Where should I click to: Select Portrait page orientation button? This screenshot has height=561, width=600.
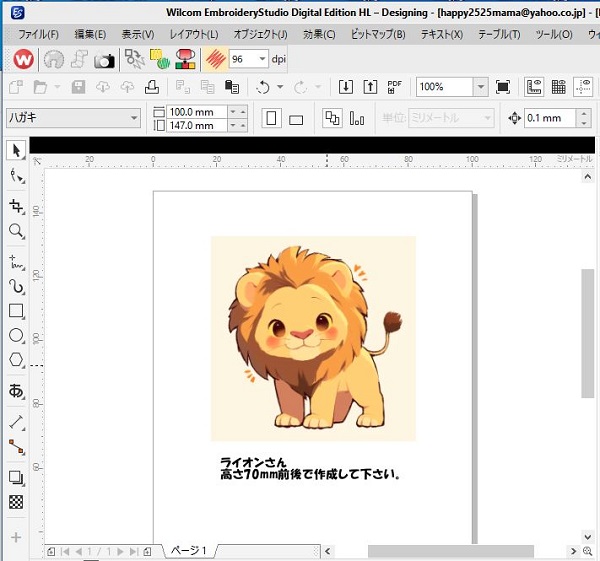pyautogui.click(x=271, y=118)
